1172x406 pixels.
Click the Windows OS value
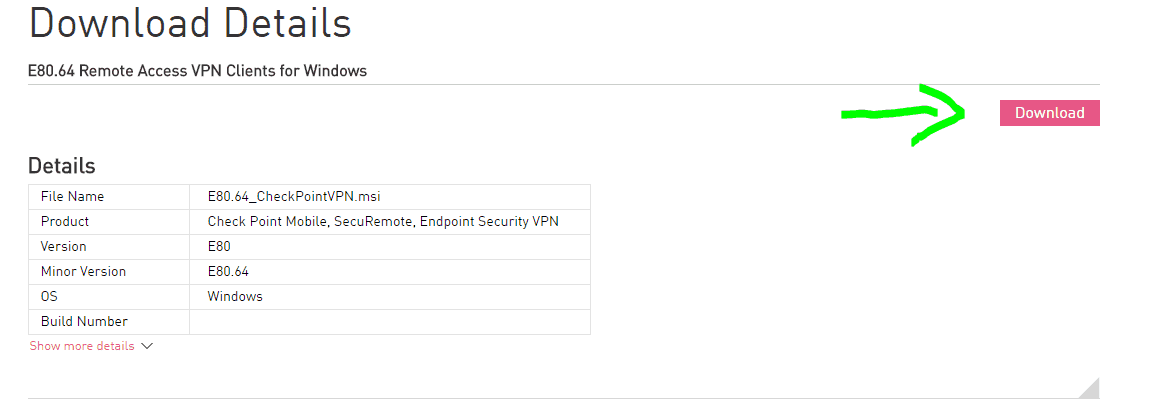235,297
